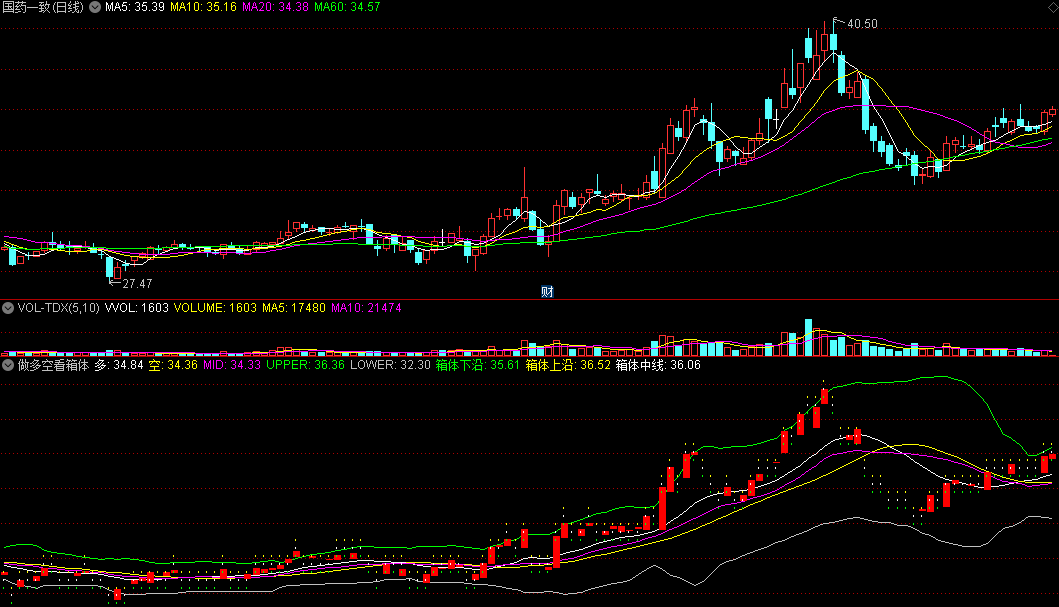Viewport: 1059px width, 607px height.
Task: Select the MA10: 35.16 moving average label
Action: 203,7
